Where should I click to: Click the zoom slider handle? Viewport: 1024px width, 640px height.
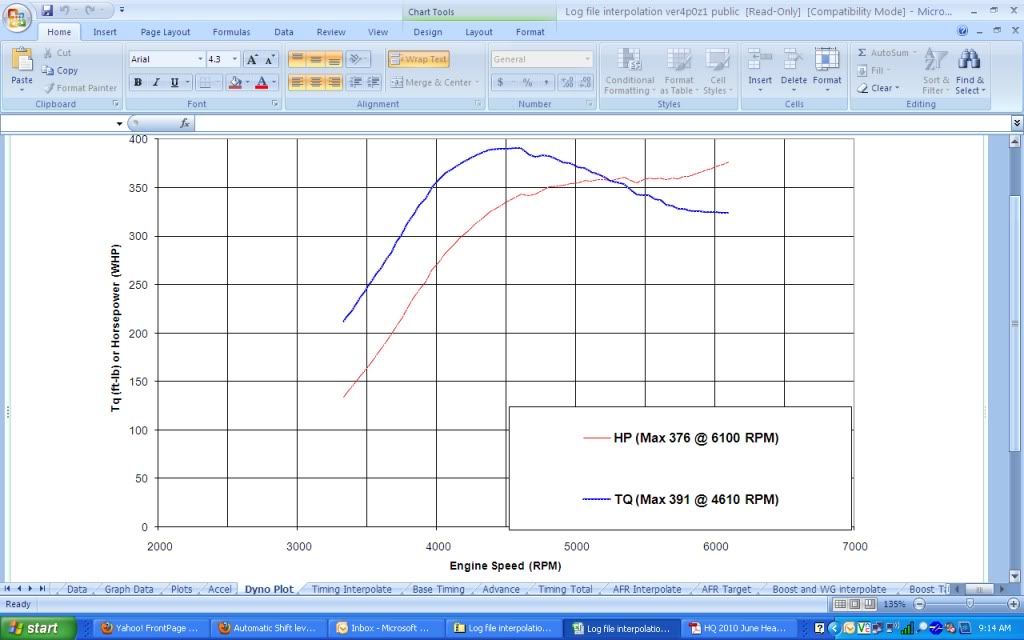(969, 604)
